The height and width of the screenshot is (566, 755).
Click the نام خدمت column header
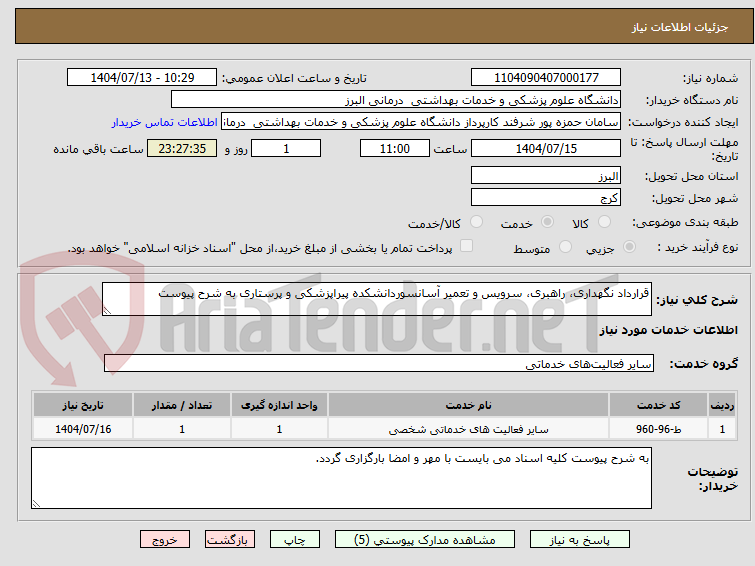469,405
